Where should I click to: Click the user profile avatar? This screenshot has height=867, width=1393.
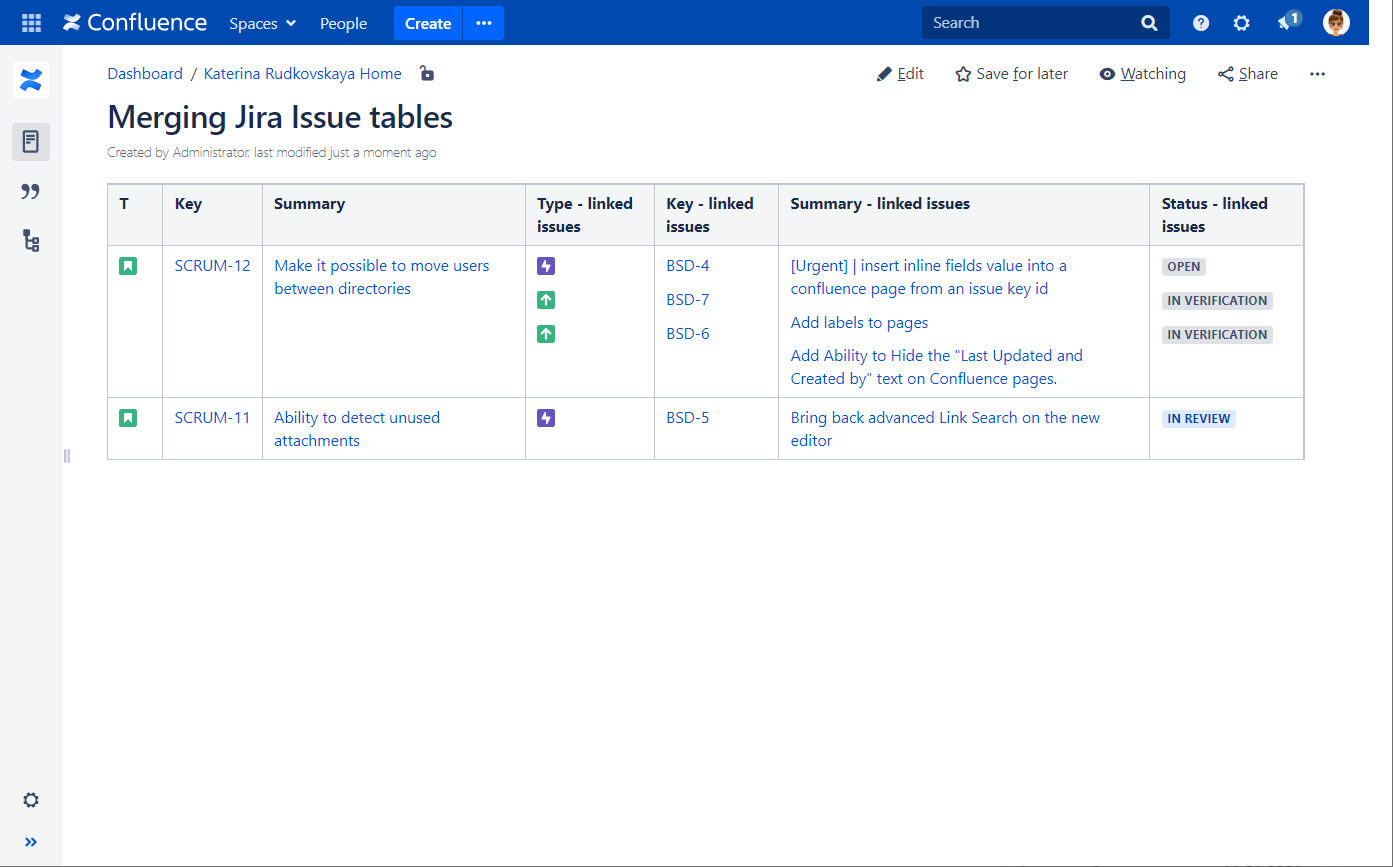[x=1336, y=23]
